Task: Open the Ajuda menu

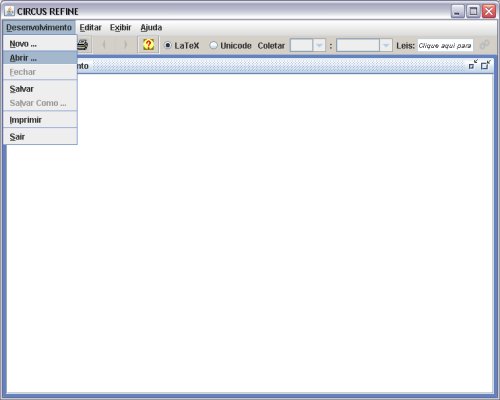Action: [x=151, y=27]
